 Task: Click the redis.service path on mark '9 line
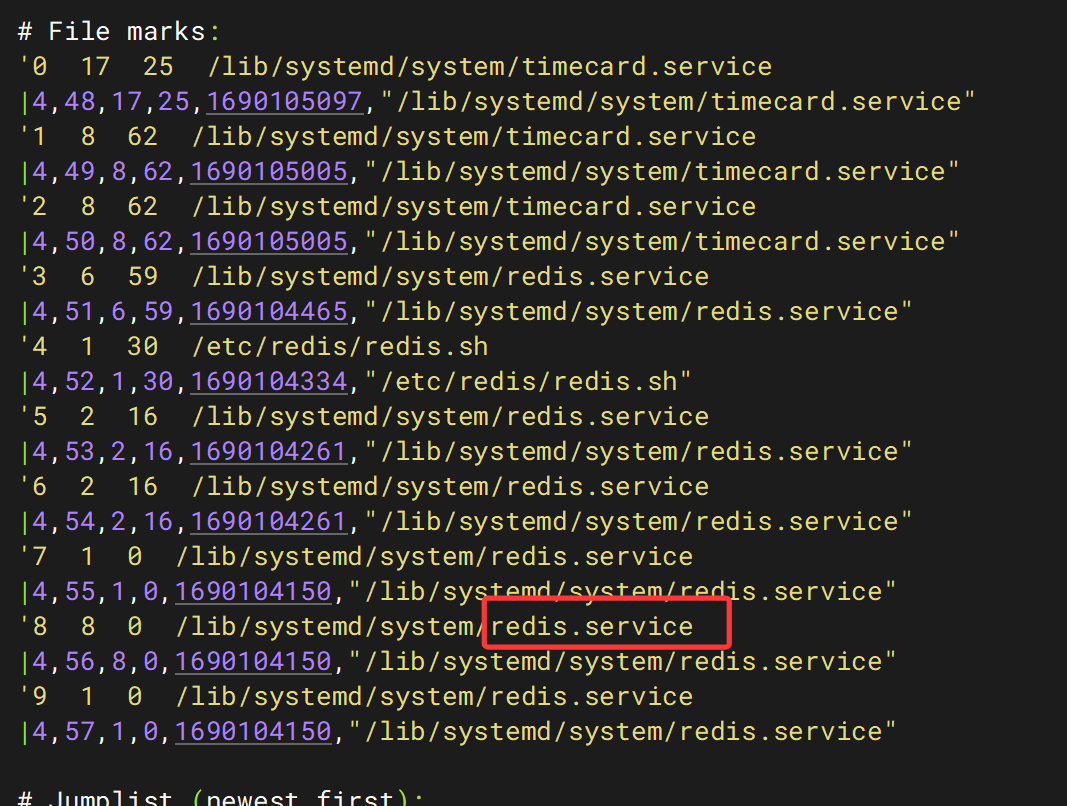(x=434, y=697)
